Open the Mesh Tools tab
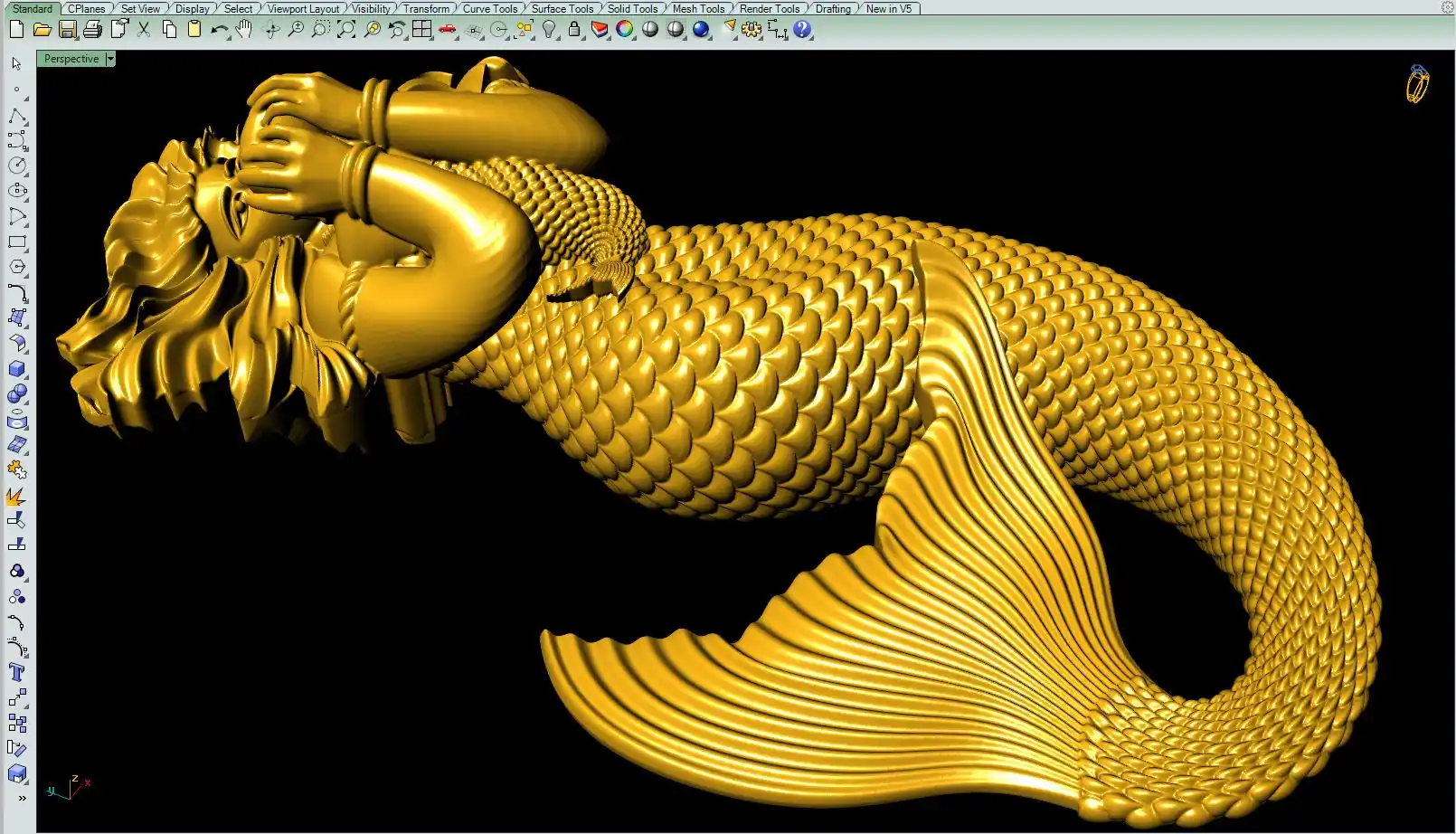 coord(698,9)
